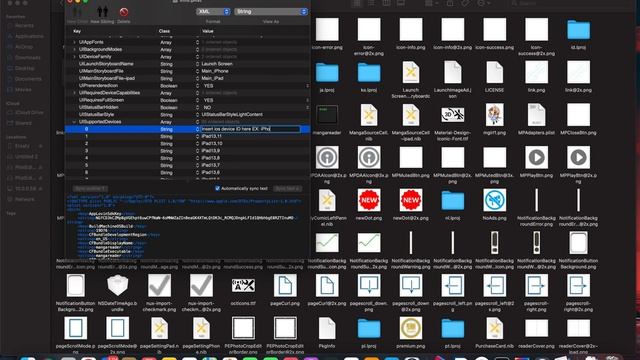Select the iPad13,9 value cell
The image size is (640, 360).
[x=211, y=151]
